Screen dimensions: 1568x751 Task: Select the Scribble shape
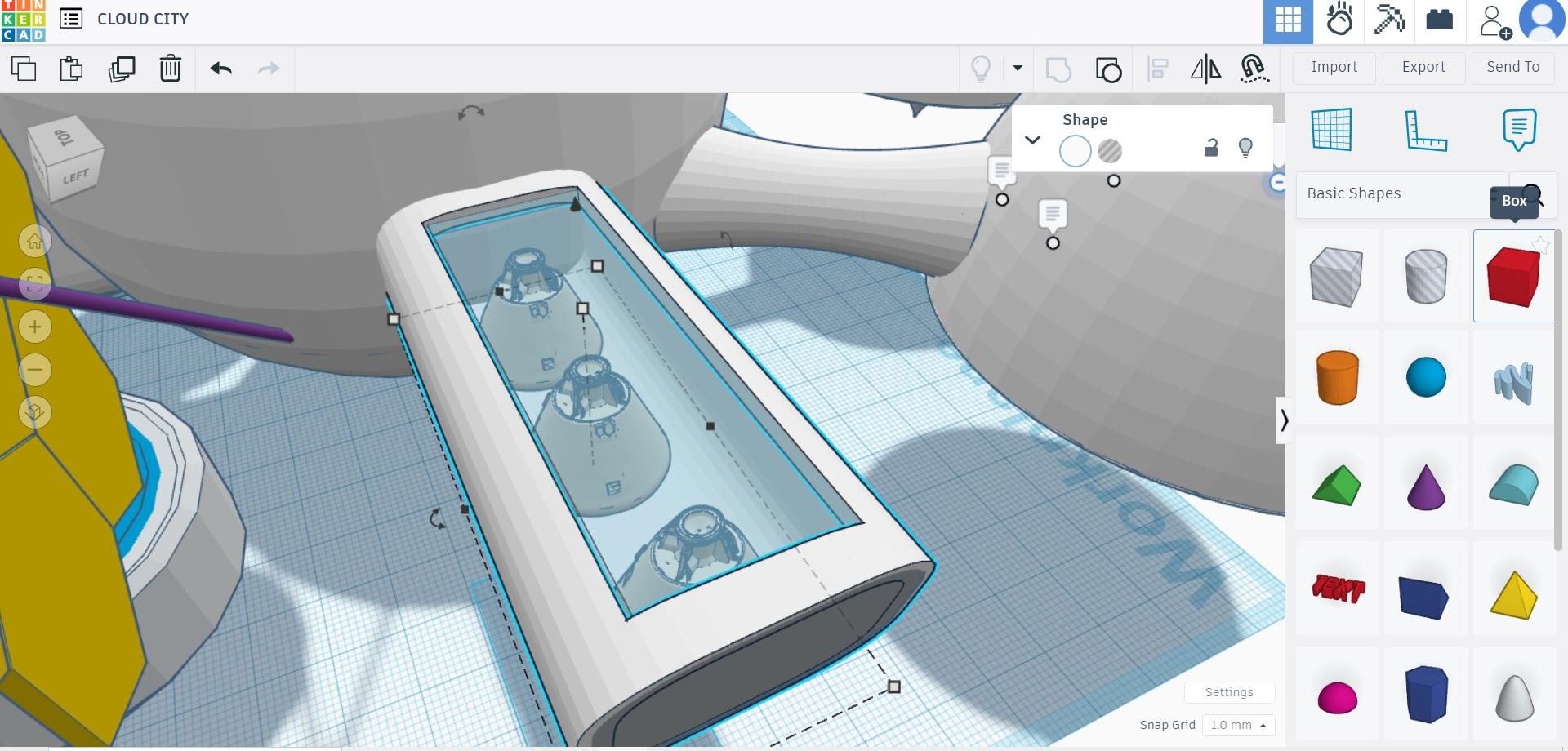1513,384
